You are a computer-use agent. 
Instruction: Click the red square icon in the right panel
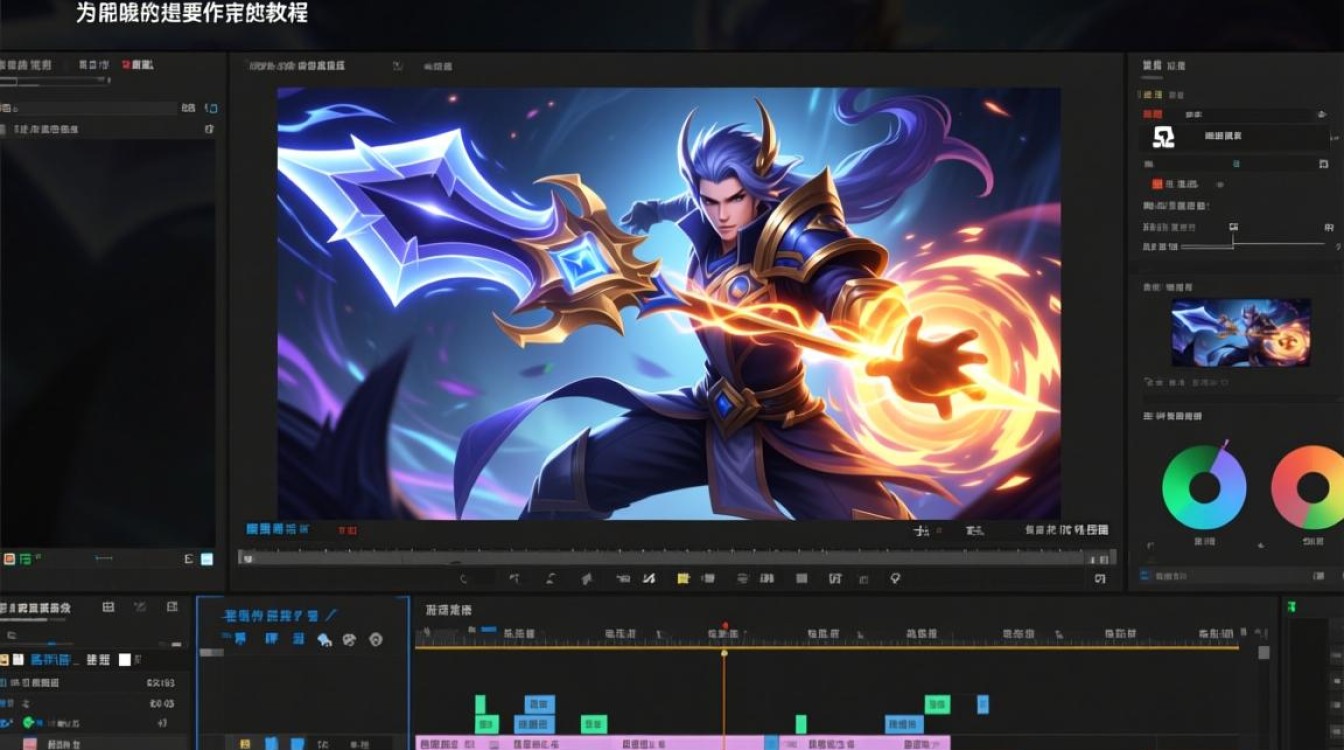[1158, 184]
